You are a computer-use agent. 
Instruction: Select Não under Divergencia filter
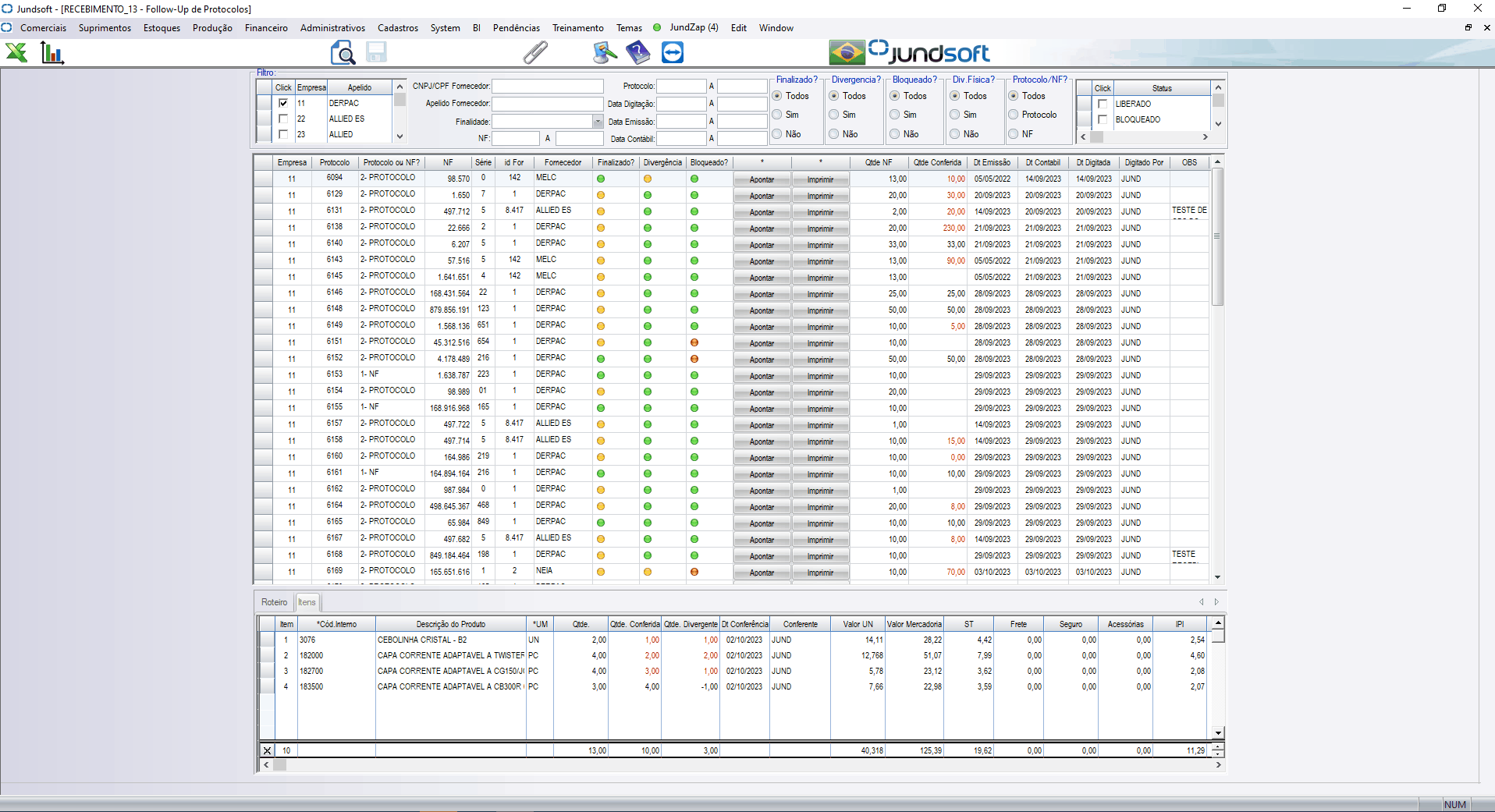point(834,134)
